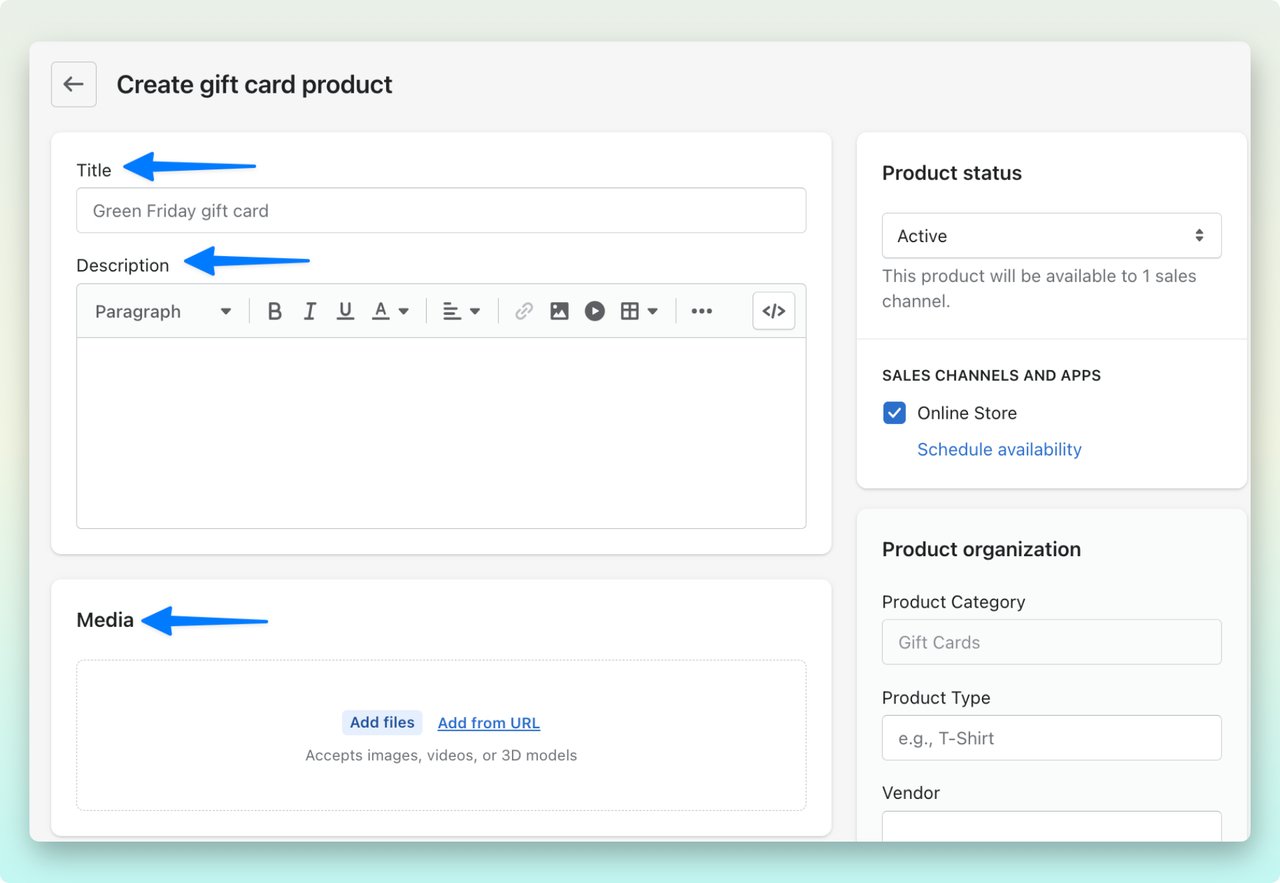Open the Product status dropdown showing Active
The image size is (1280, 883).
1051,235
